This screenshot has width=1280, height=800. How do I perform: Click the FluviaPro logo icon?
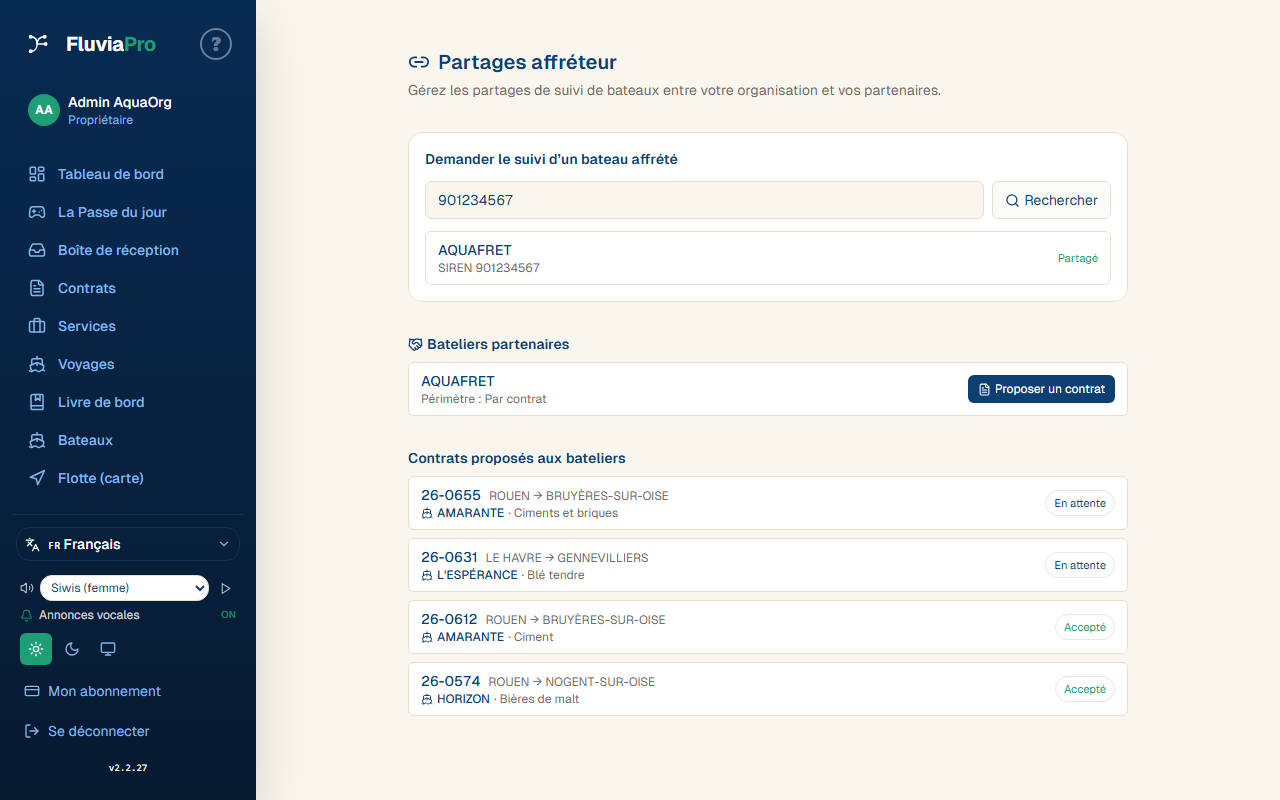[37, 43]
